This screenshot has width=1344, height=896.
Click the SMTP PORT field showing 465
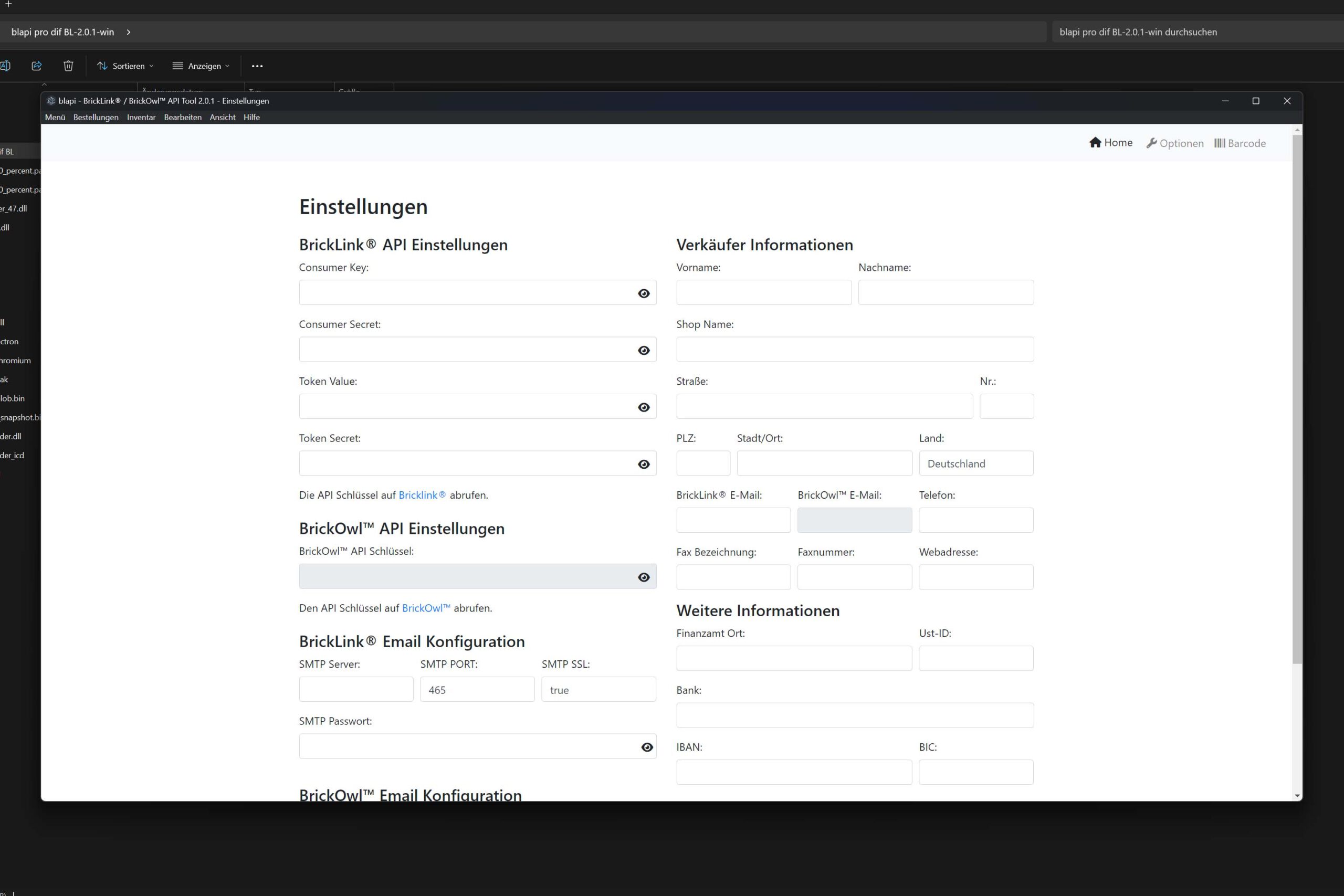477,689
